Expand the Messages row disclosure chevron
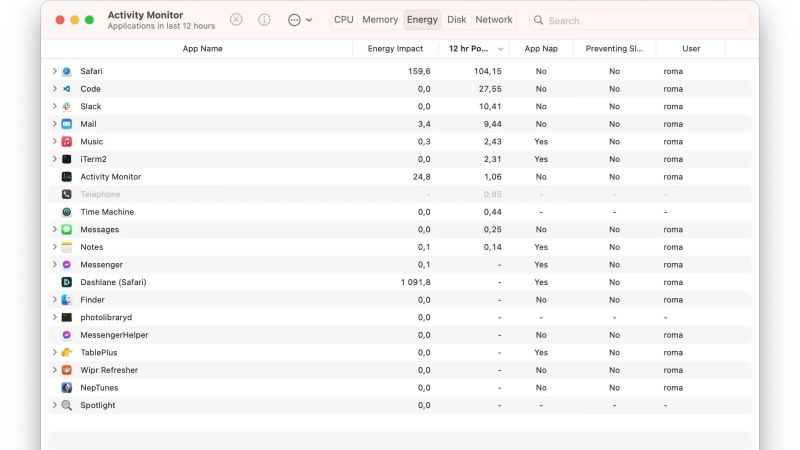The width and height of the screenshot is (800, 450). (x=55, y=230)
